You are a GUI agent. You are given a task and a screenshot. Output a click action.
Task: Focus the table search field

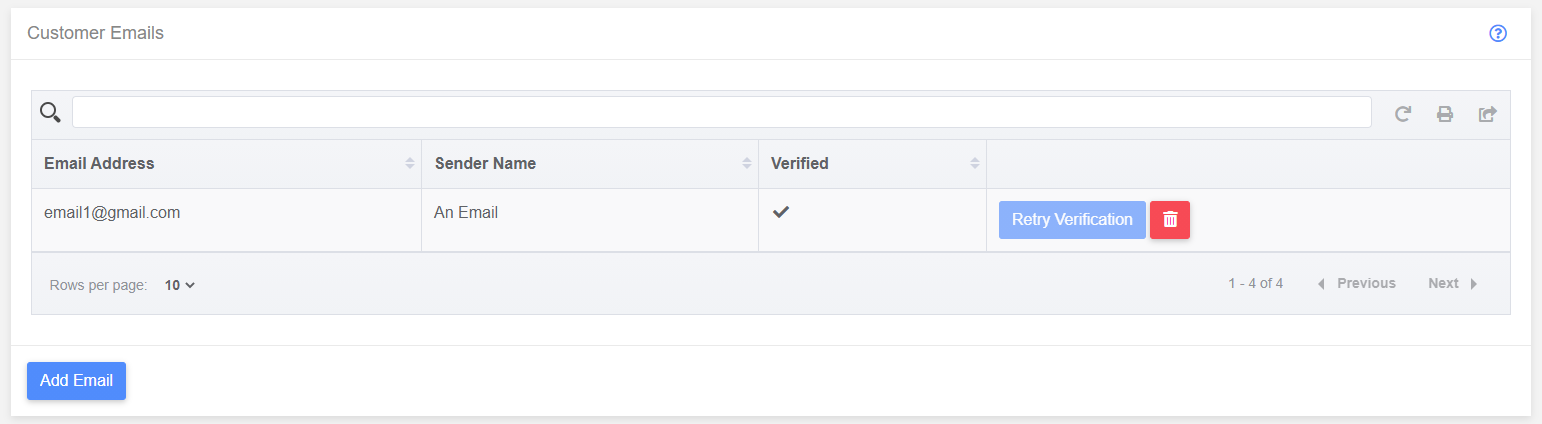(721, 112)
